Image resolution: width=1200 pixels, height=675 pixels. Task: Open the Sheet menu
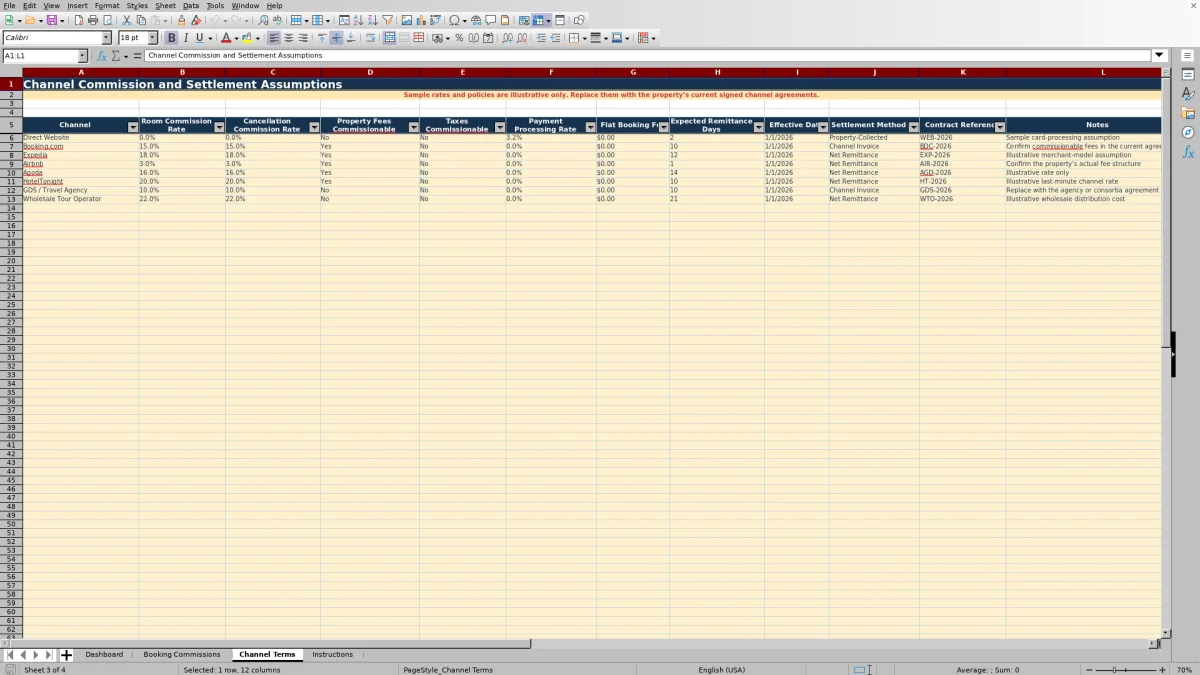click(165, 6)
